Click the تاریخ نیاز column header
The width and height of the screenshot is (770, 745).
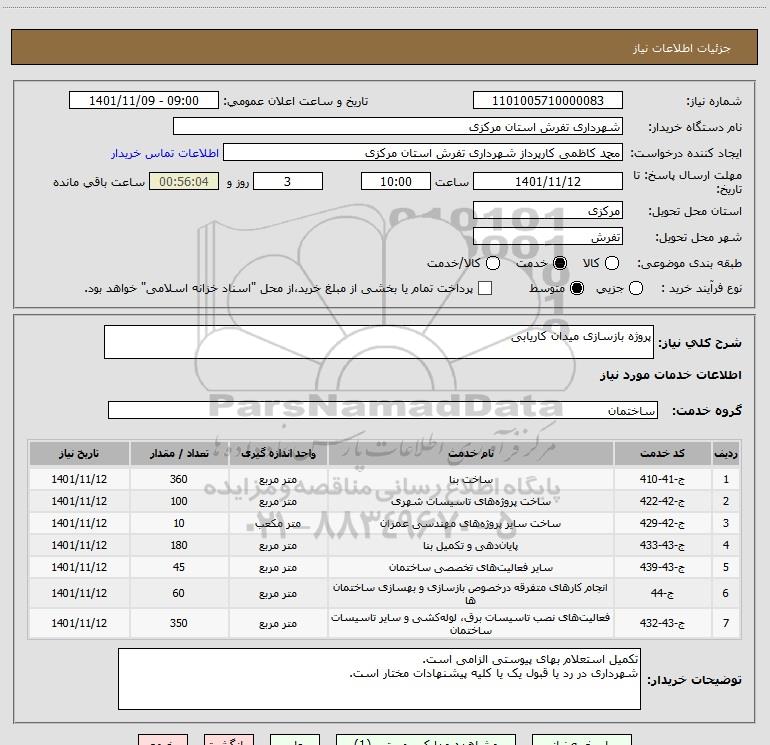[79, 453]
